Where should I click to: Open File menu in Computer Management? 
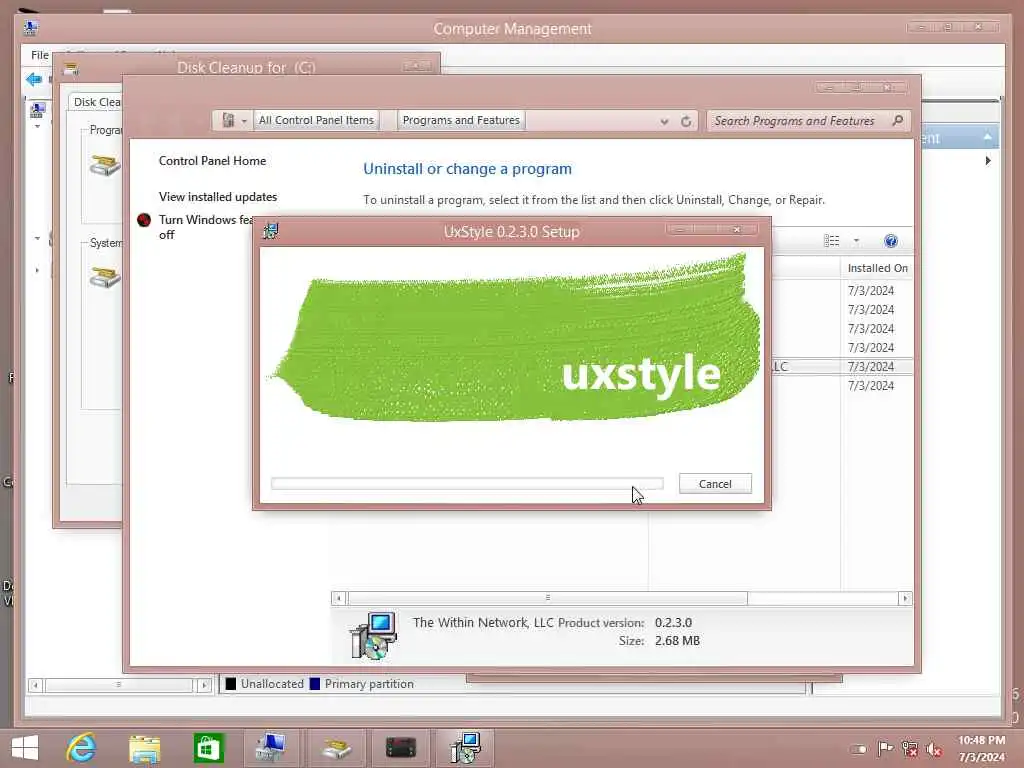[x=39, y=55]
